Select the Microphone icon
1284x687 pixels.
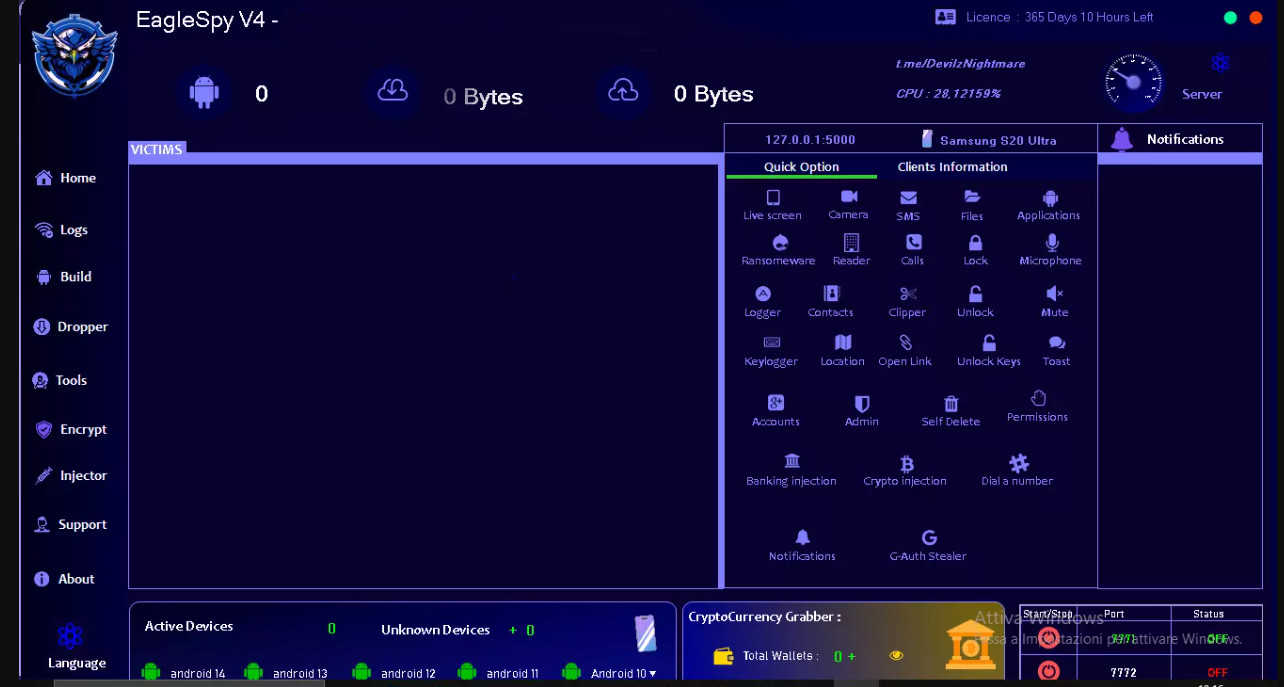(x=1052, y=242)
